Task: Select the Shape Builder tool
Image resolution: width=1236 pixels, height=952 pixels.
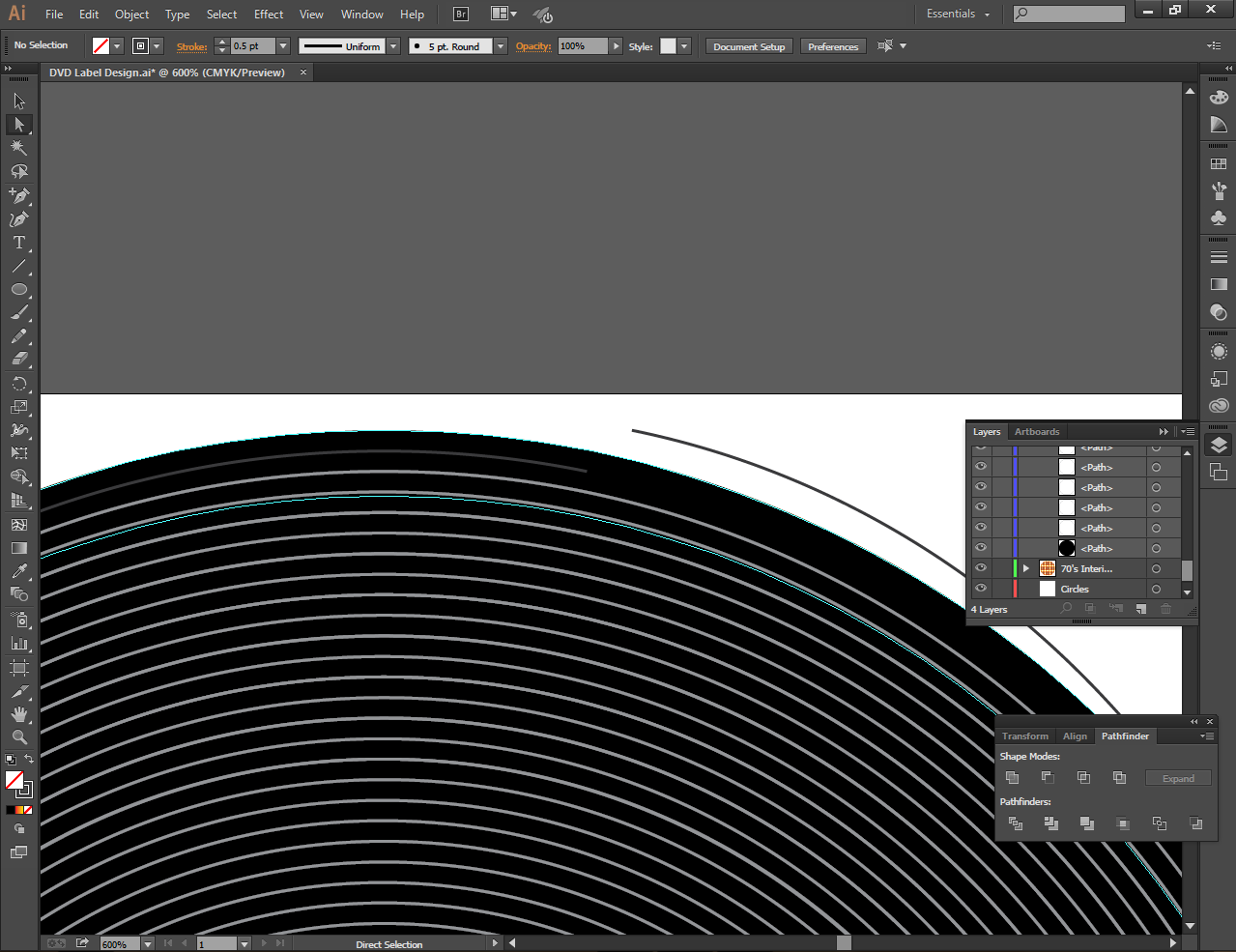Action: coord(19,477)
